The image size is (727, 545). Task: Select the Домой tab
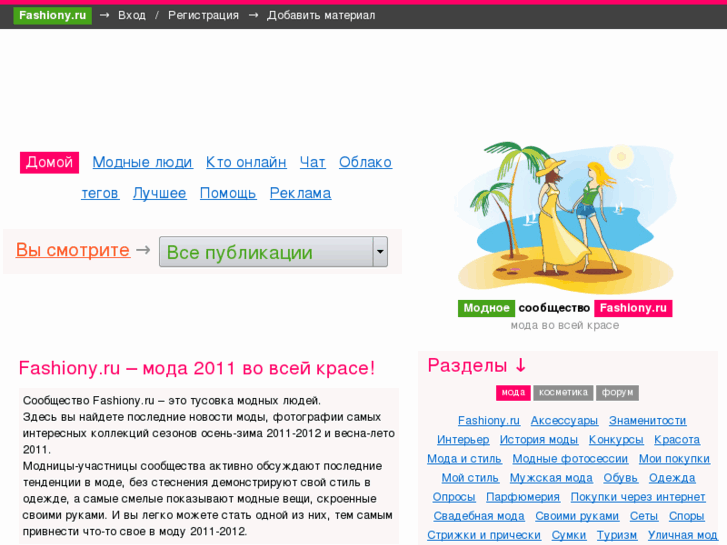click(49, 162)
